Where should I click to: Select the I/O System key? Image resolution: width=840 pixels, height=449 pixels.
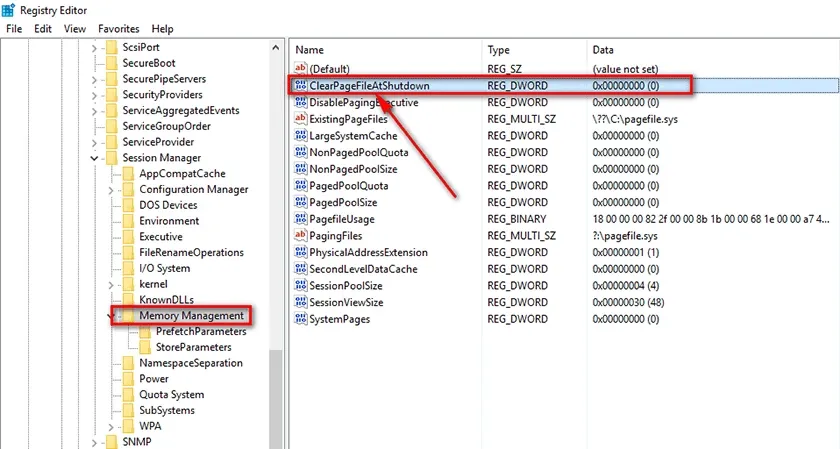coord(164,268)
